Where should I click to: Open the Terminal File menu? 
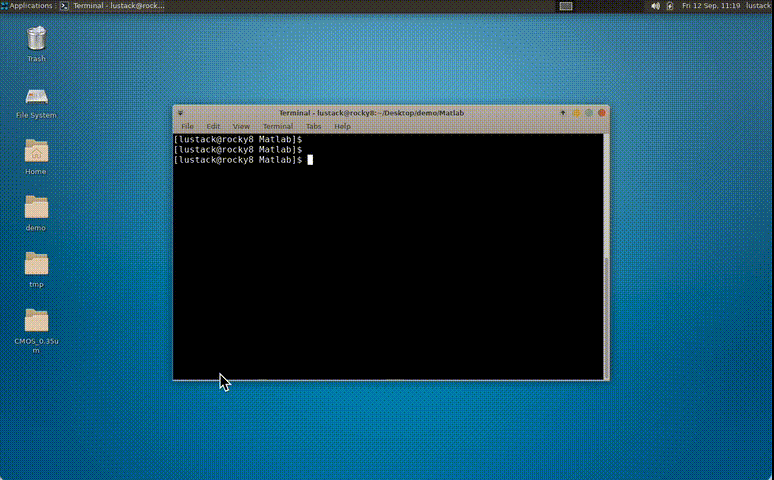tap(188, 126)
